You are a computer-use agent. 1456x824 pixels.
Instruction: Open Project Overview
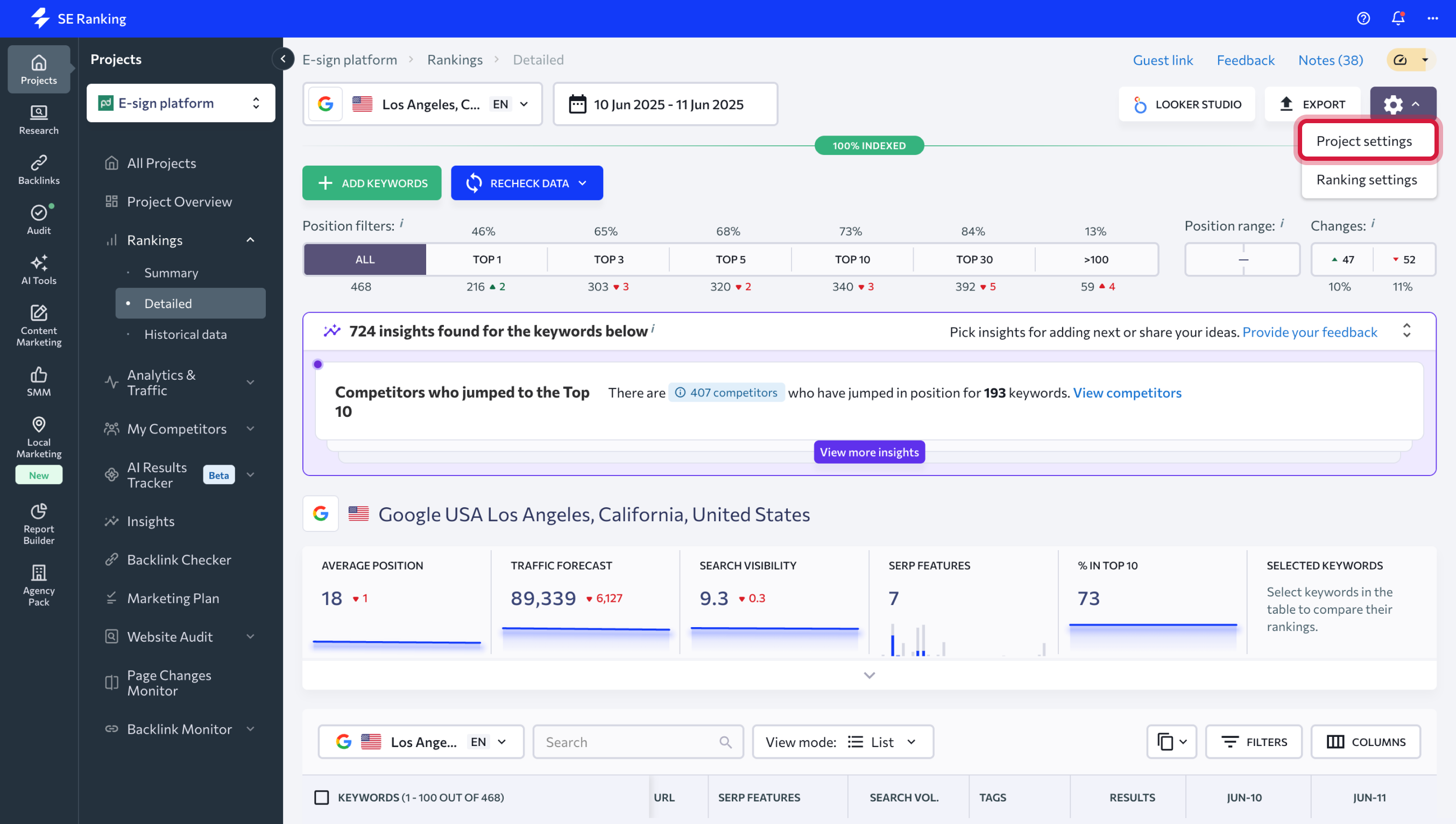(180, 202)
